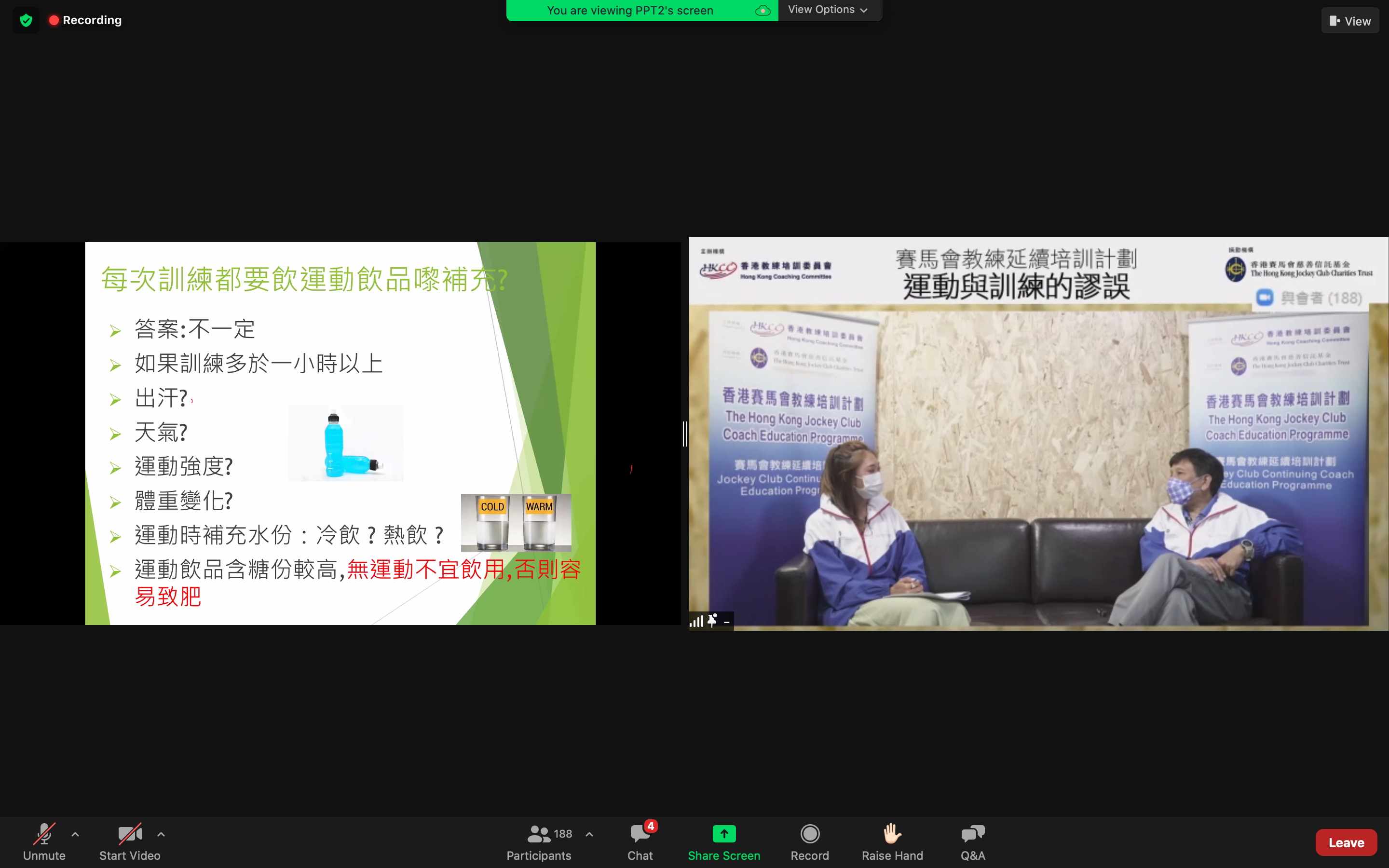
Task: Click the signal strength bars on video
Action: pyautogui.click(x=696, y=621)
